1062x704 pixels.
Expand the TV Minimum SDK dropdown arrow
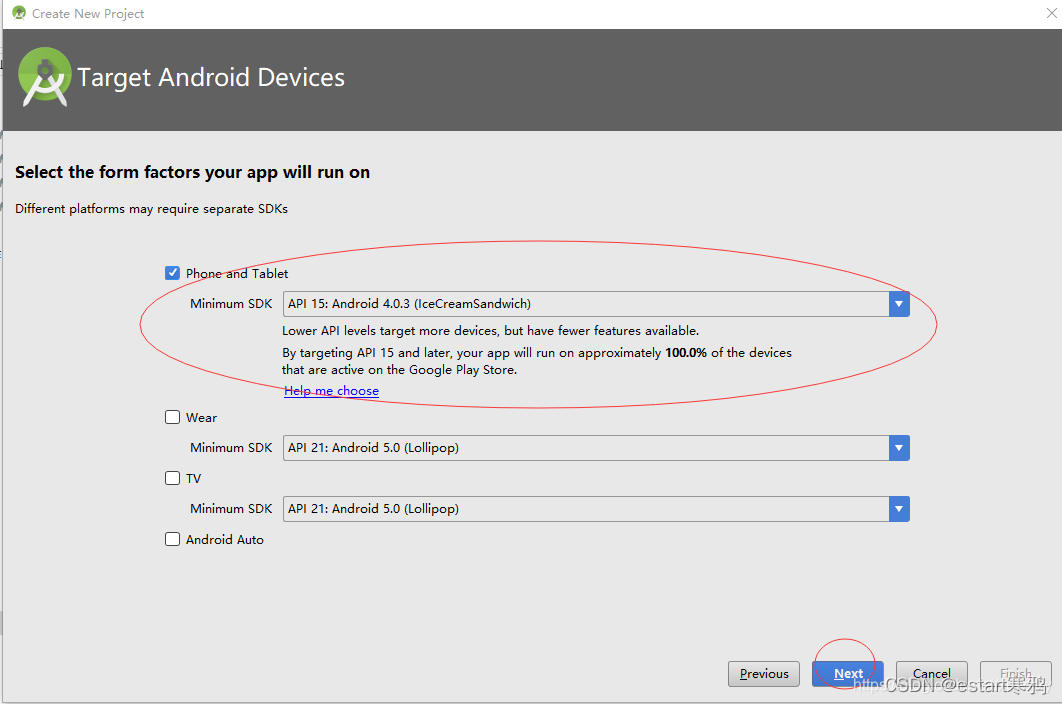[x=899, y=509]
